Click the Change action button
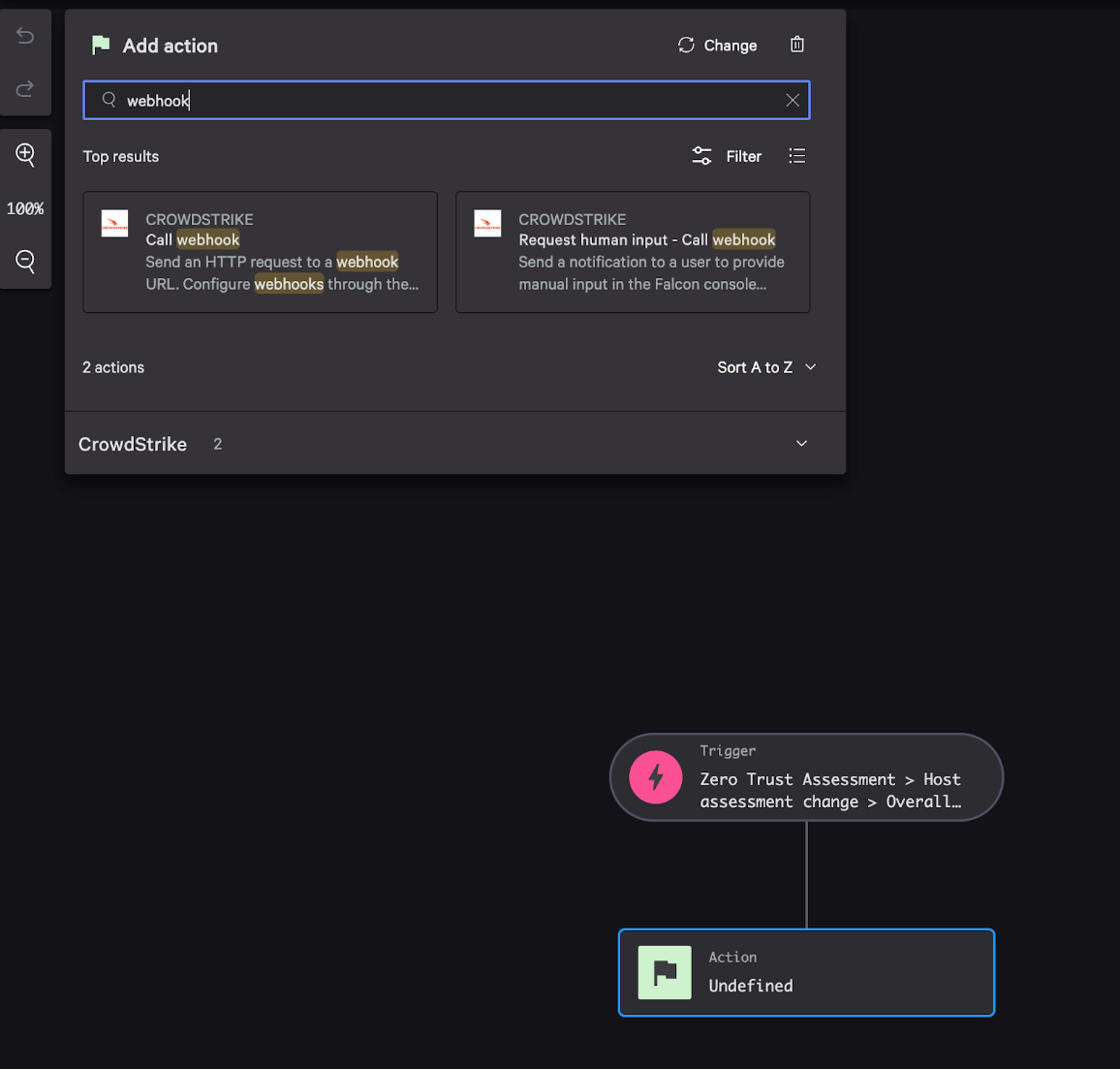Image resolution: width=1120 pixels, height=1069 pixels. click(x=717, y=46)
